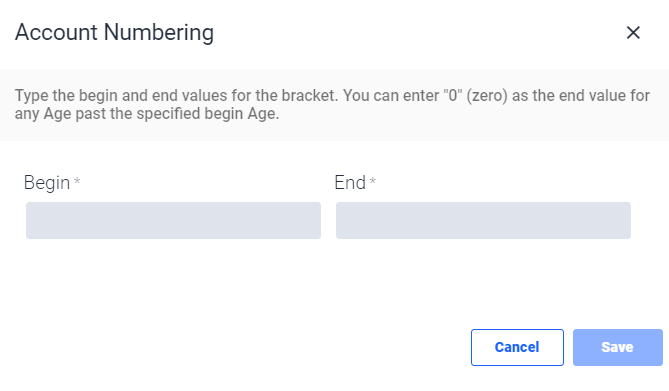
Task: Close the Account Numbering dialog with X
Action: pyautogui.click(x=633, y=32)
